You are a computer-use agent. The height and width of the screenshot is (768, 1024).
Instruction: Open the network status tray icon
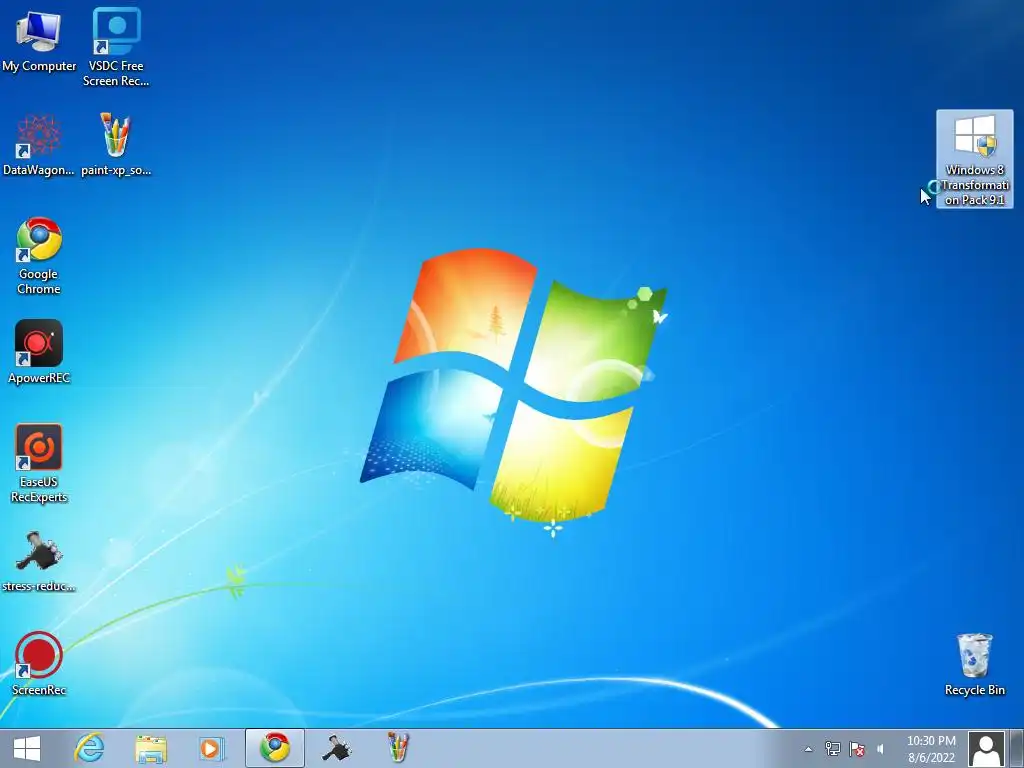(x=833, y=749)
